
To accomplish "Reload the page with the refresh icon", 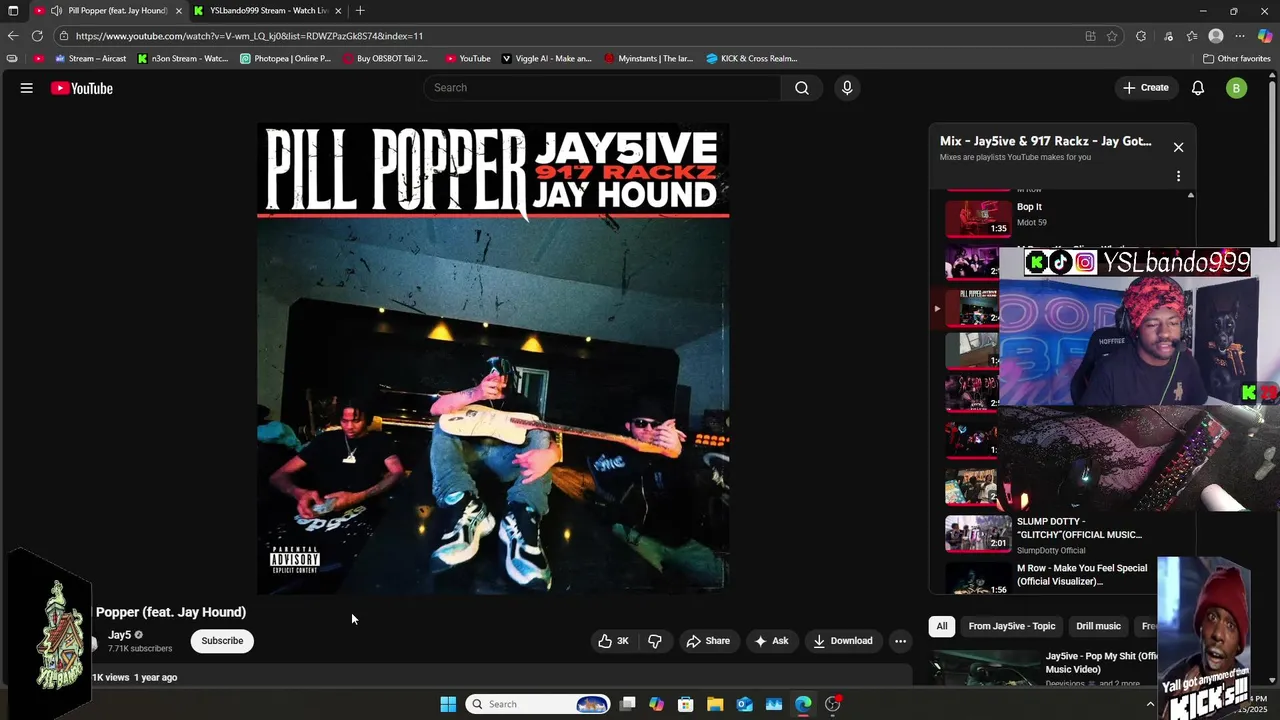I will click(x=37, y=36).
